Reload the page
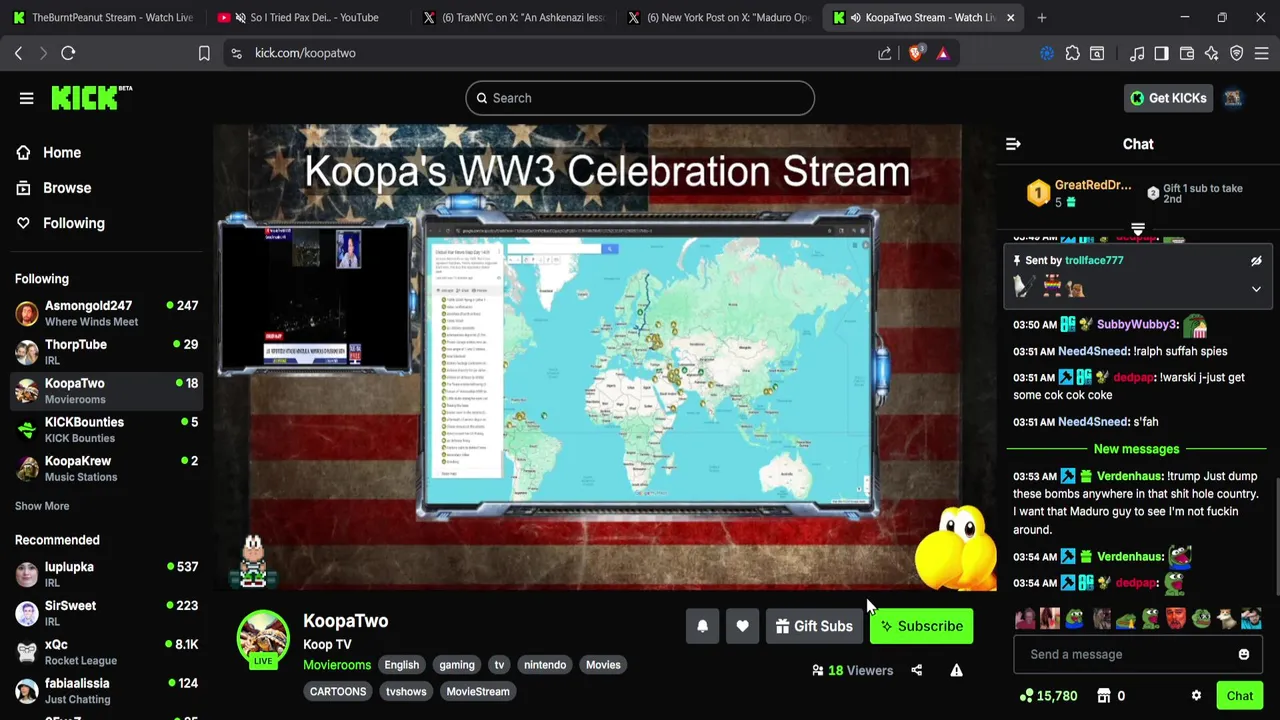Screen dimensions: 1280x720 click(x=68, y=53)
